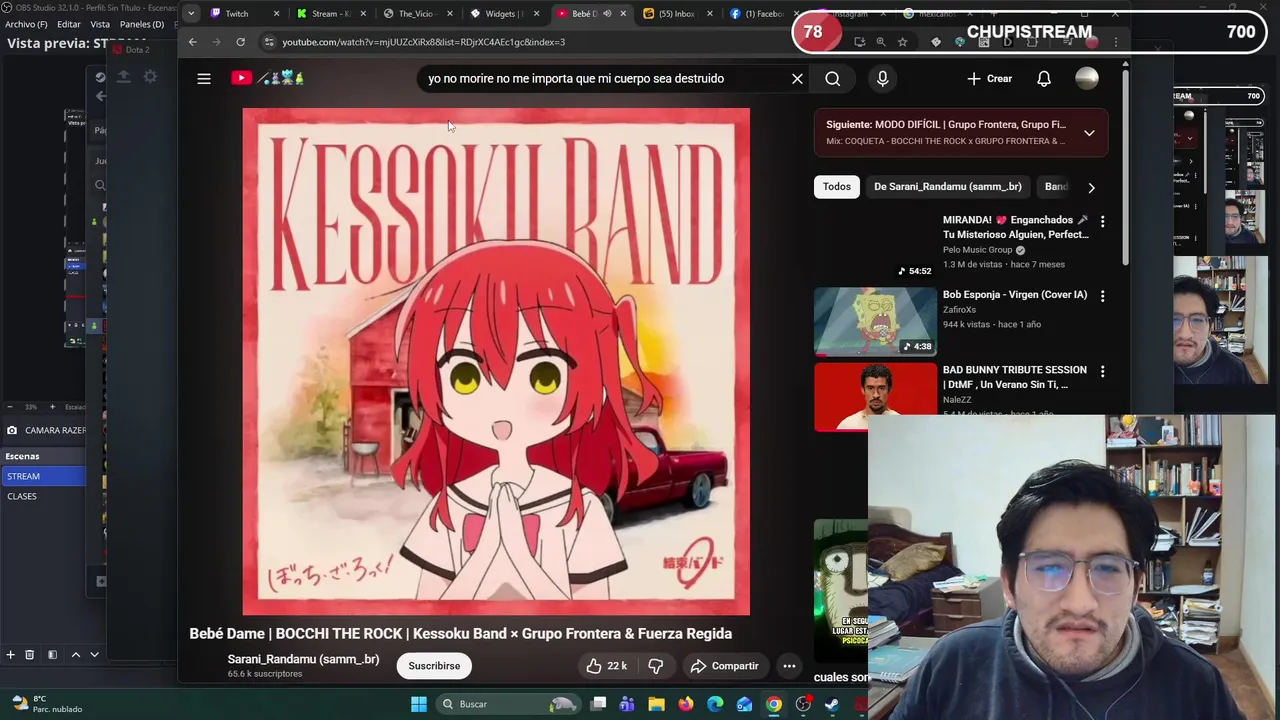Open Archivo (F) menu in OBS
The height and width of the screenshot is (720, 1280).
[x=26, y=24]
